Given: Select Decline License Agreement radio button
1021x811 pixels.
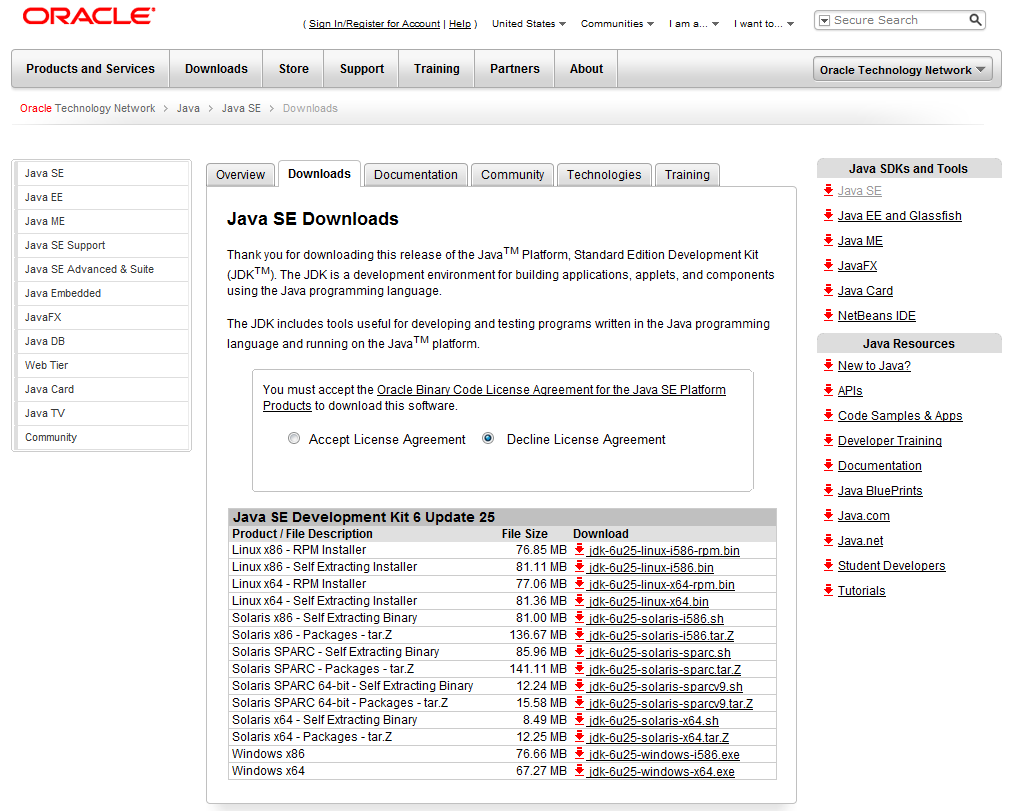Looking at the screenshot, I should [488, 438].
